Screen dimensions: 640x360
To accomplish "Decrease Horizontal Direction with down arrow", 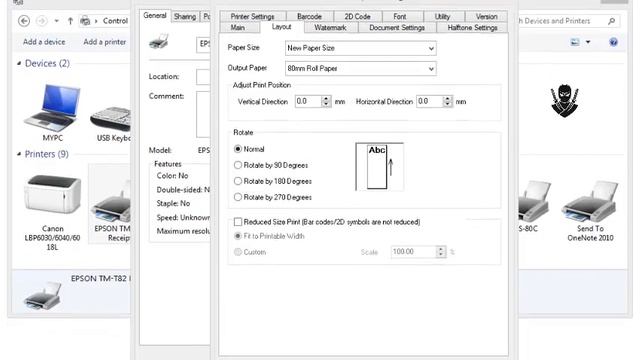I will pyautogui.click(x=447, y=104).
